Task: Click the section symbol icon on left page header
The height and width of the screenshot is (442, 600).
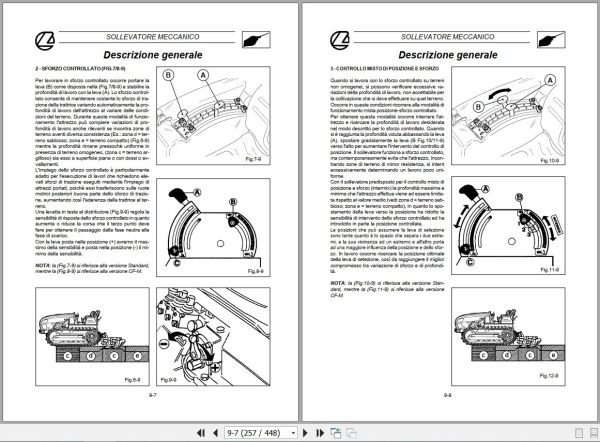Action: click(256, 40)
